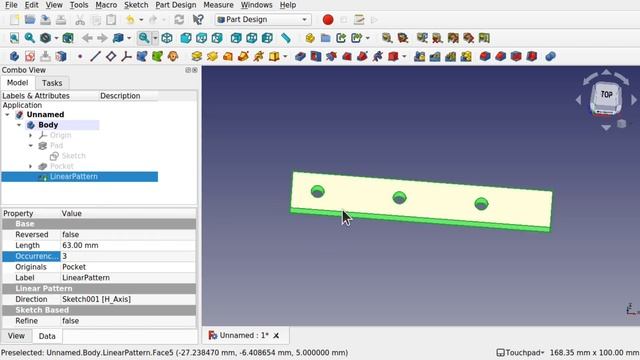Create a new document
Screen dimensions: 640x360
click(14, 20)
